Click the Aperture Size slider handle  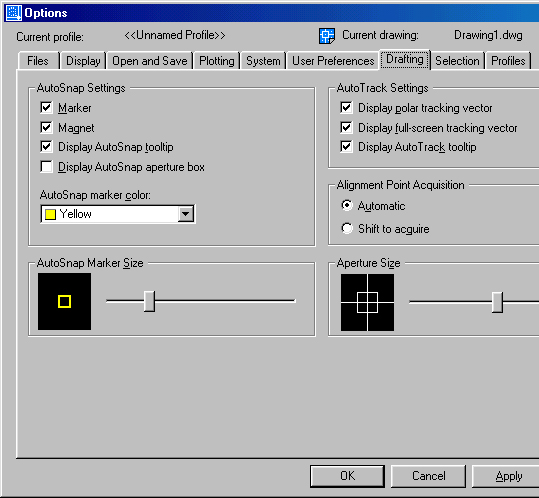pyautogui.click(x=497, y=302)
